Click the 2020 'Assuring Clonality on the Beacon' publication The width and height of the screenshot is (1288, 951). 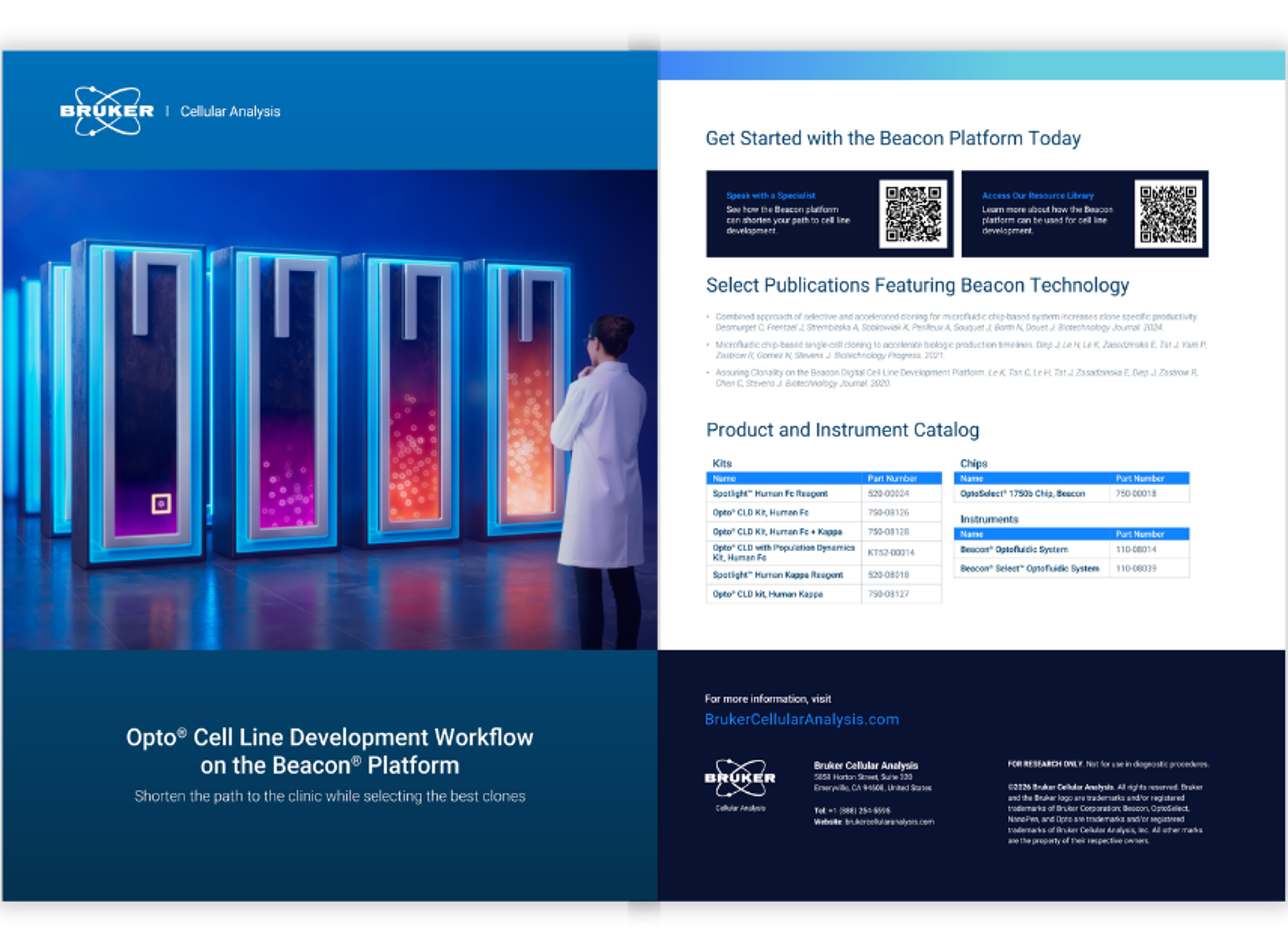(957, 378)
